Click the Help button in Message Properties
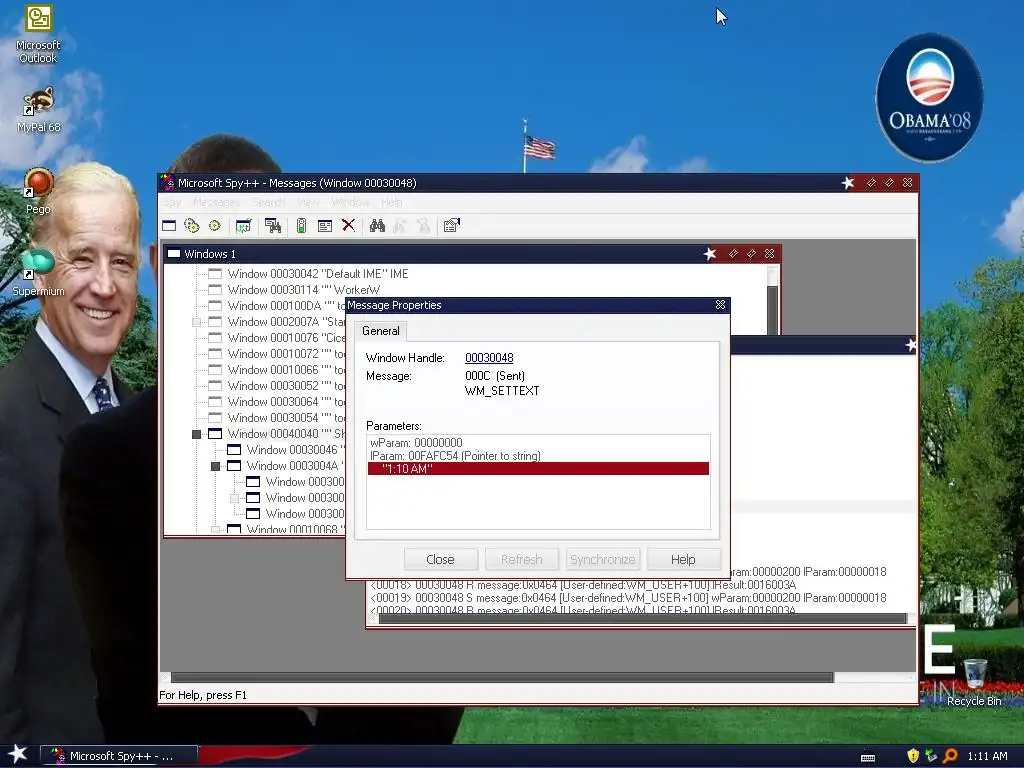 point(683,560)
